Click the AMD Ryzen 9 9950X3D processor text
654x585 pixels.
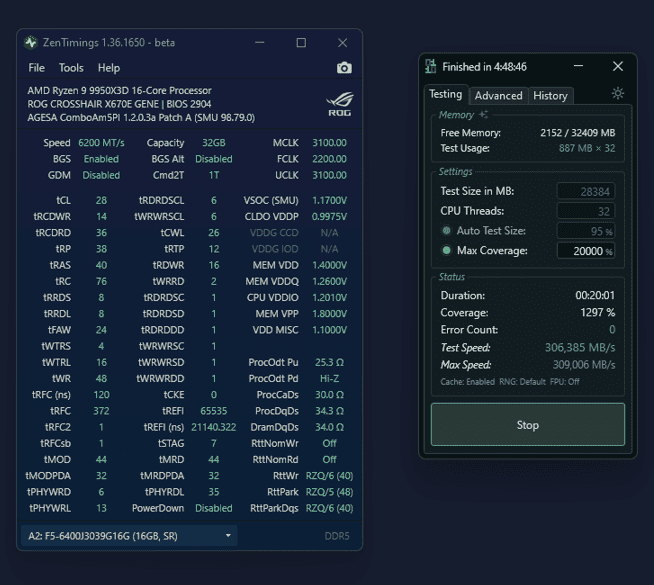click(119, 90)
